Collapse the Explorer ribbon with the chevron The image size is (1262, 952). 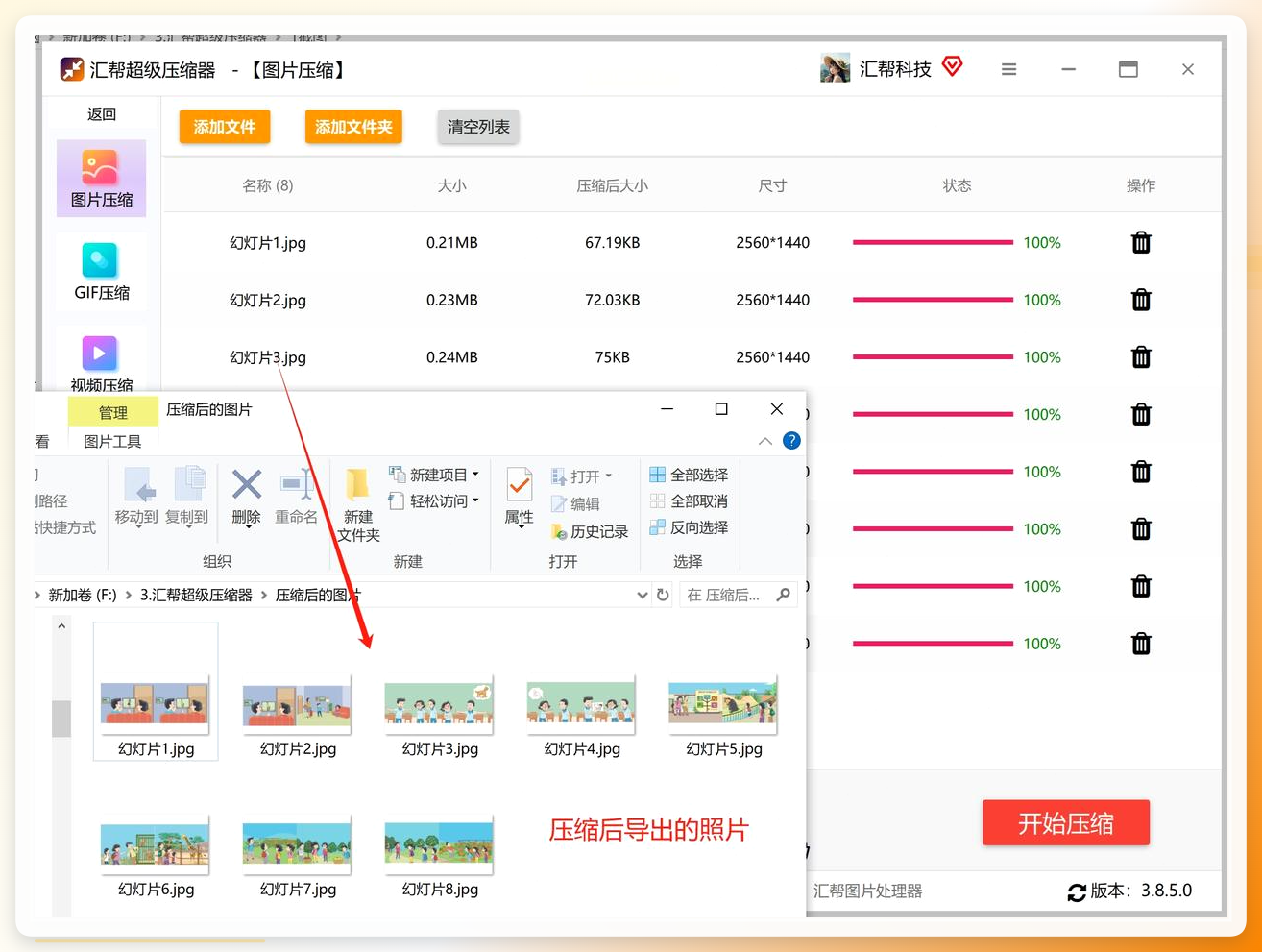[x=765, y=441]
